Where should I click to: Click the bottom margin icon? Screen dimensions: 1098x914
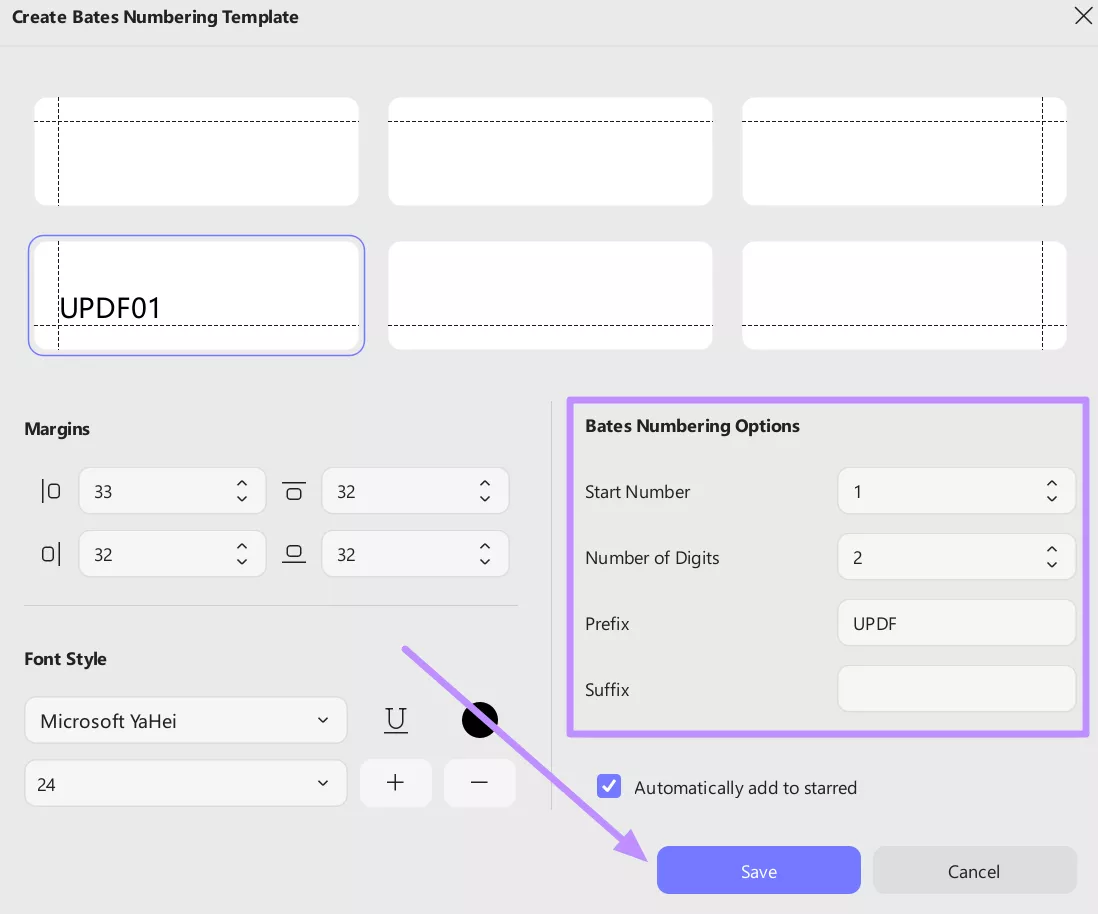[294, 553]
